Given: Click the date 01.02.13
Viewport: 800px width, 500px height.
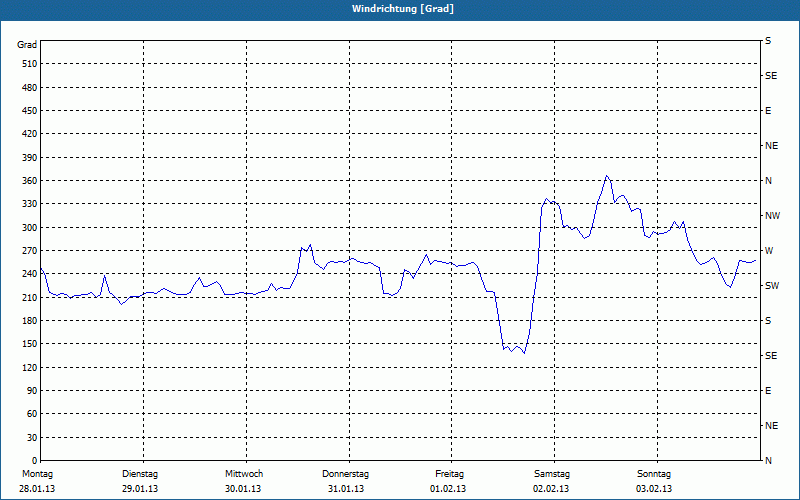Looking at the screenshot, I should [448, 489].
